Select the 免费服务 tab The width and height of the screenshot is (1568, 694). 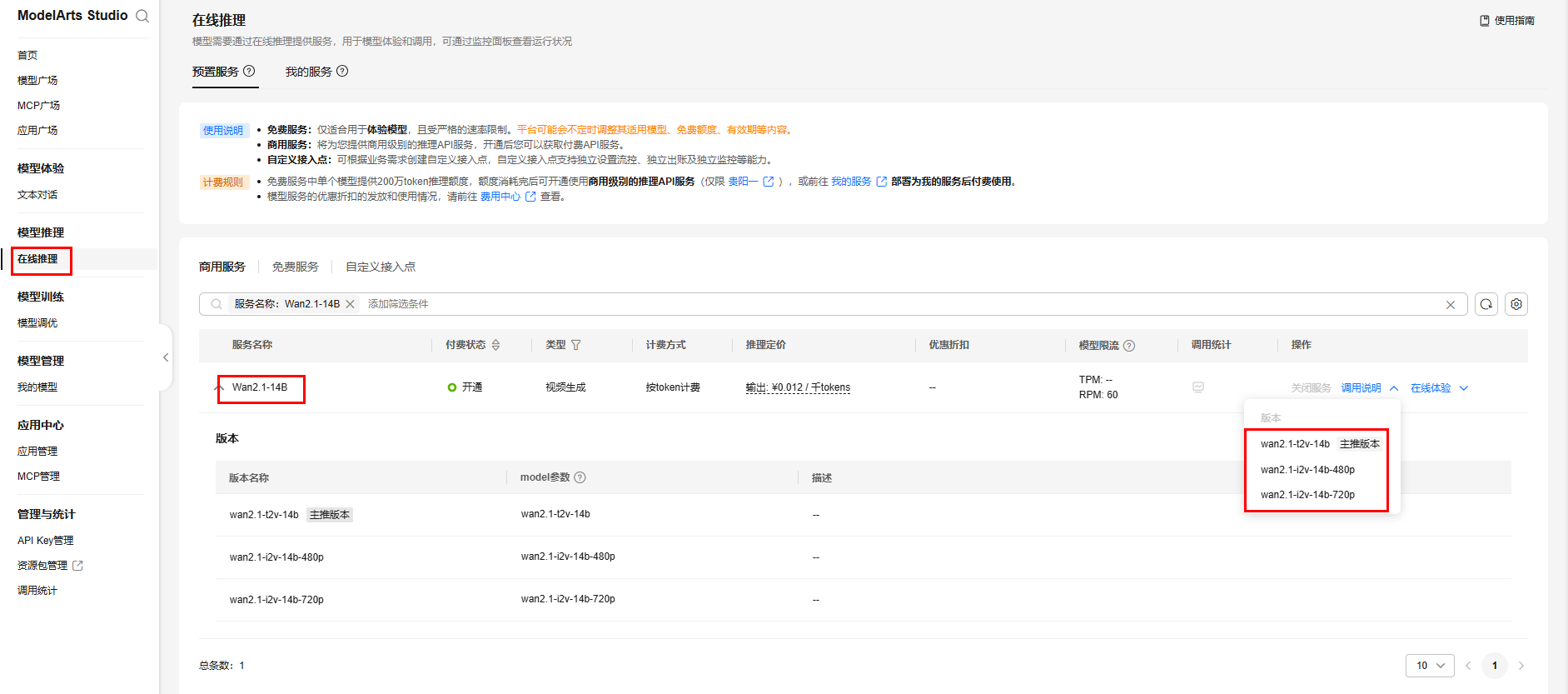[x=296, y=267]
